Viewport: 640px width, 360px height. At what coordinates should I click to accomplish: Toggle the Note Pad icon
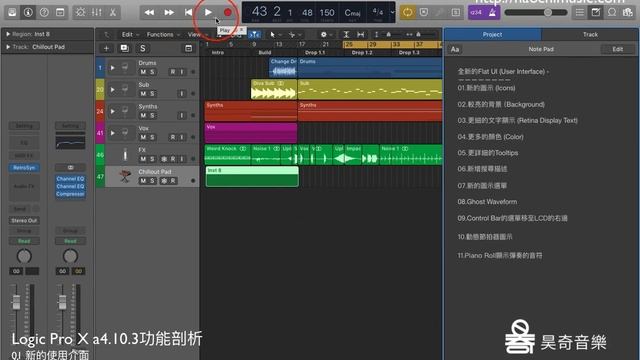click(x=596, y=12)
